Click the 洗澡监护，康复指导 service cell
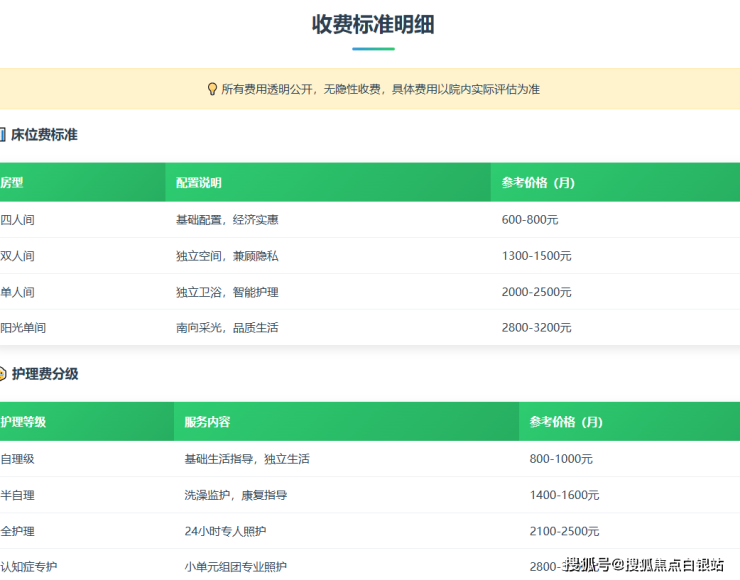The image size is (740, 580). point(235,495)
